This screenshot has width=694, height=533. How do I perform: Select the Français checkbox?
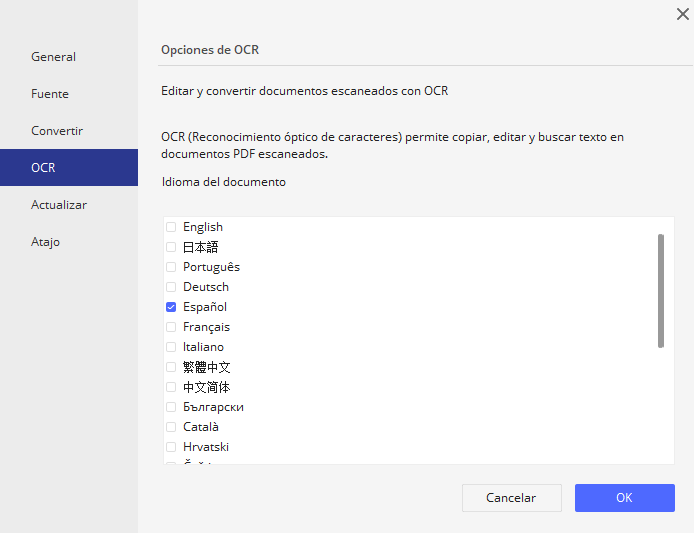171,327
